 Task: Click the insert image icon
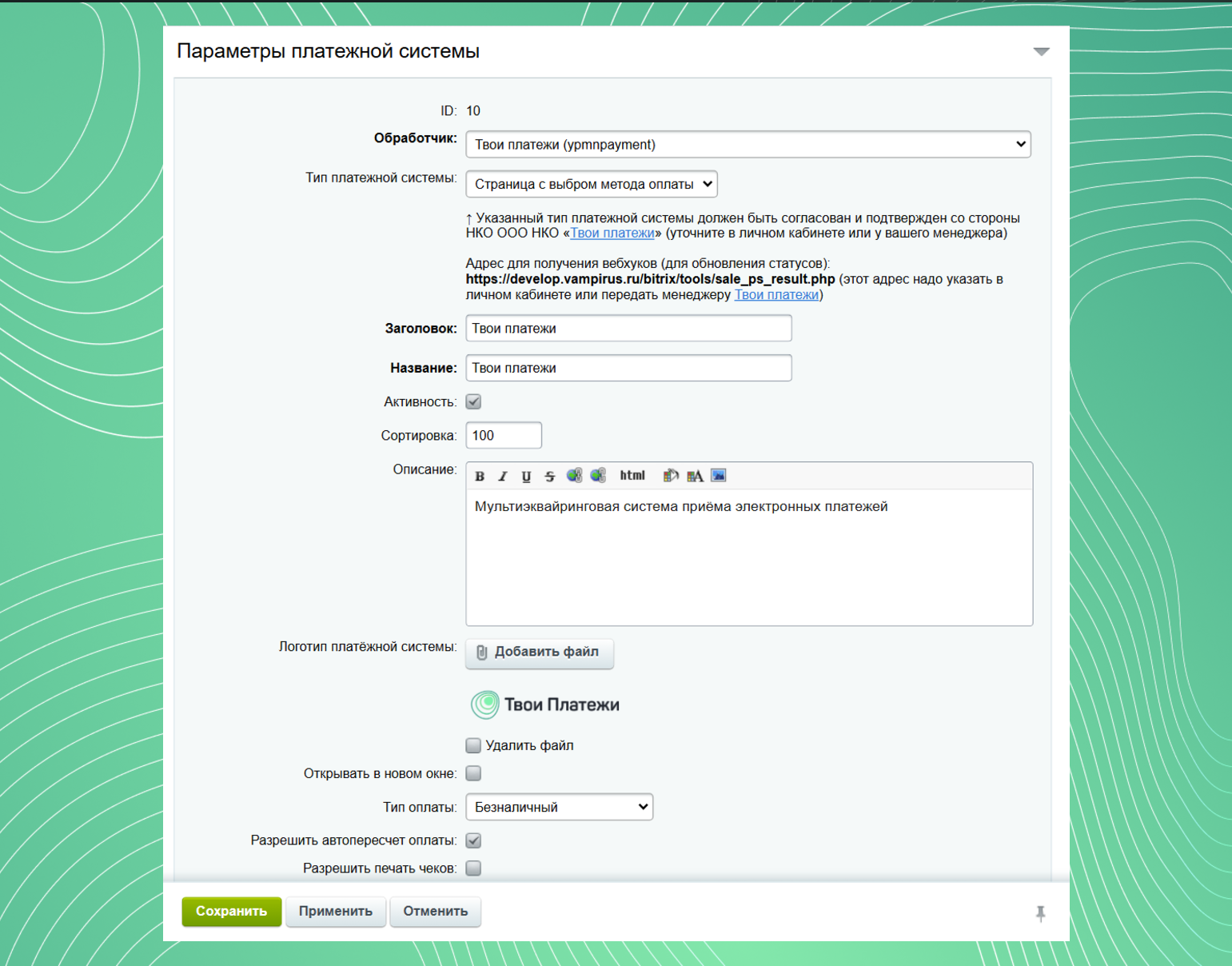click(719, 476)
